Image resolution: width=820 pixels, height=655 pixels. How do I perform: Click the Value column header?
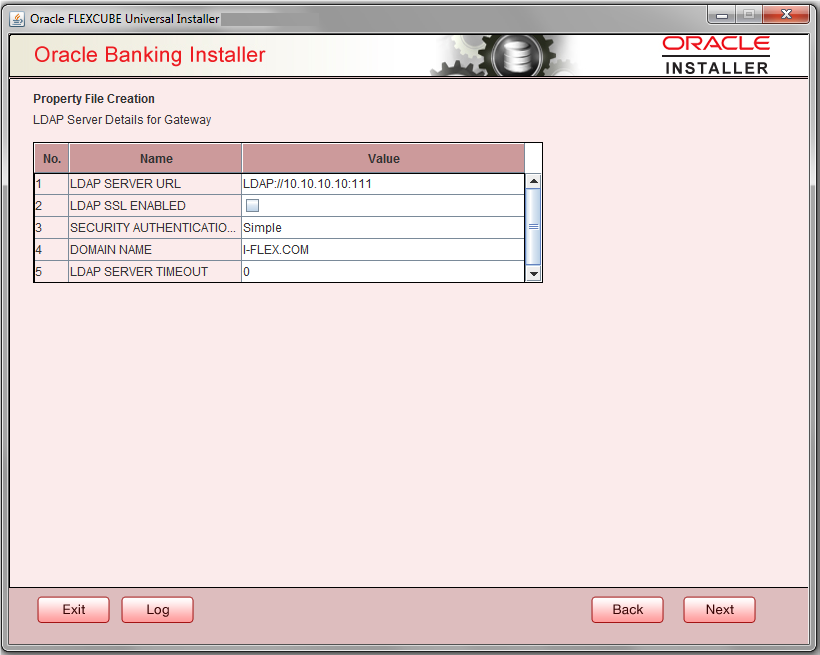[383, 159]
